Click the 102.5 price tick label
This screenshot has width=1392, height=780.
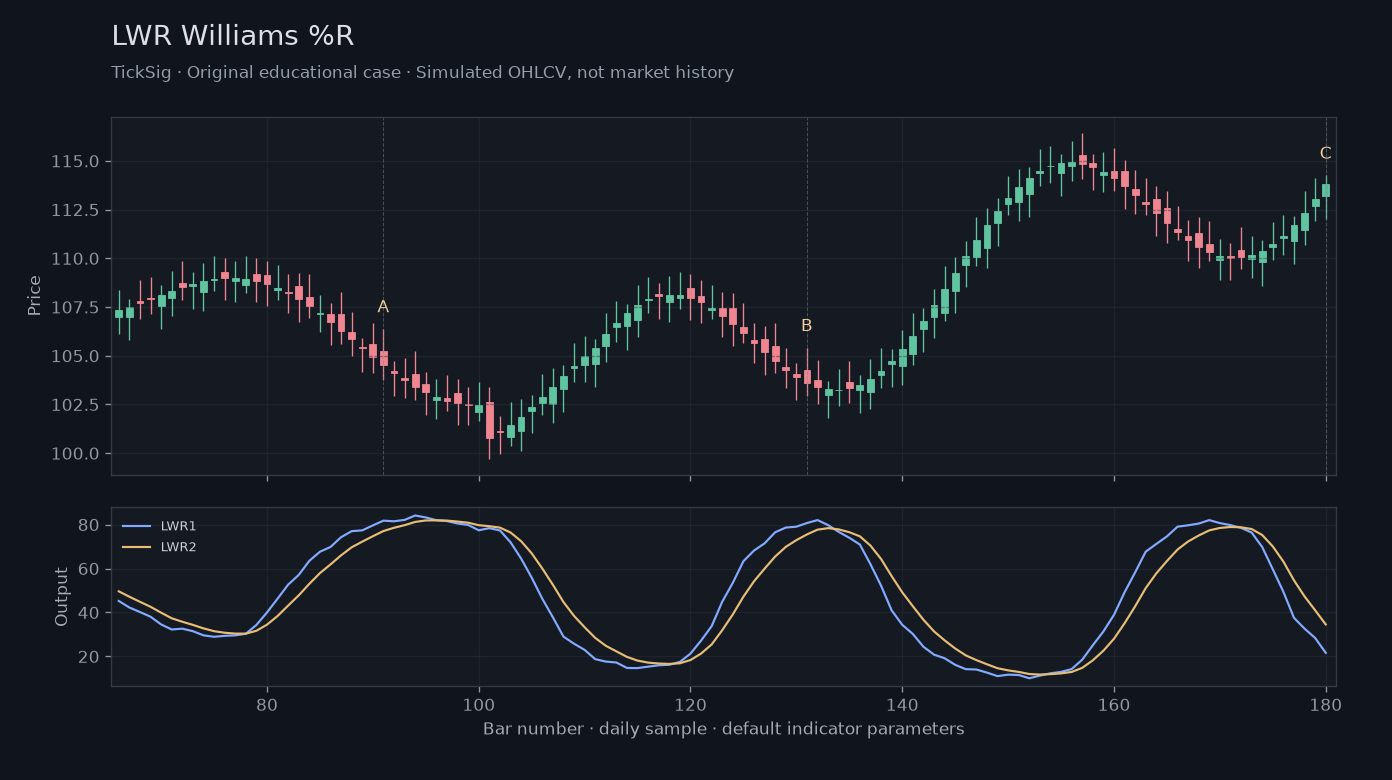(x=78, y=405)
